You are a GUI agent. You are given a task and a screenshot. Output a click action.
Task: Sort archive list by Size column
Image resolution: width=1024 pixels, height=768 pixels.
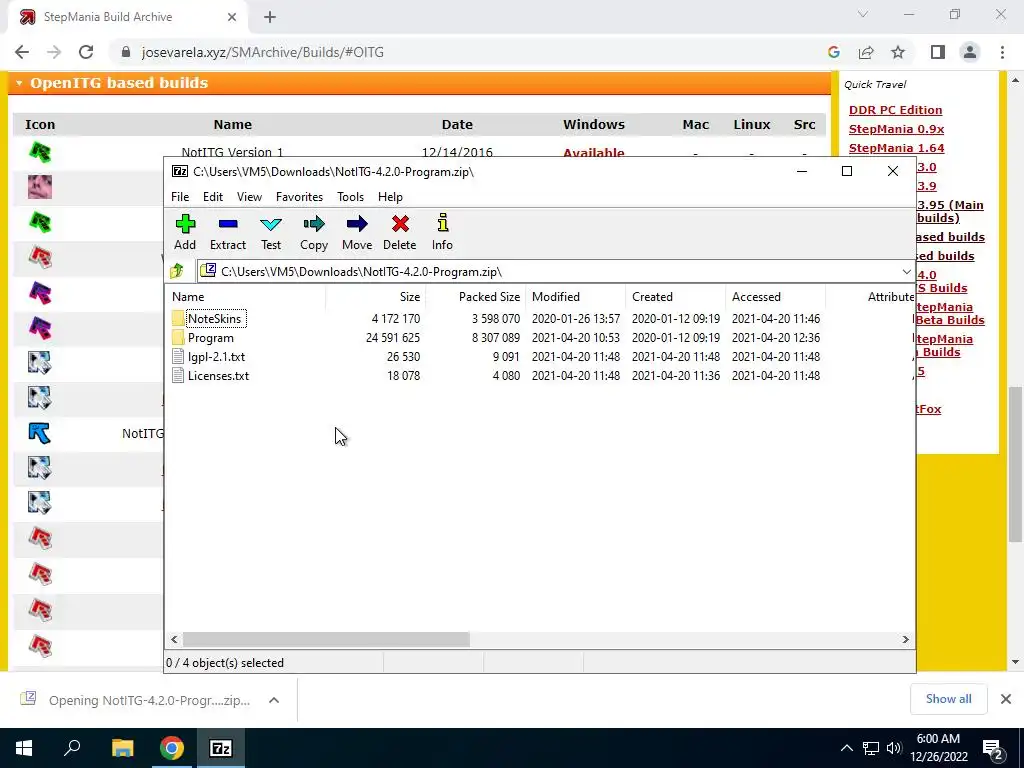pyautogui.click(x=376, y=296)
